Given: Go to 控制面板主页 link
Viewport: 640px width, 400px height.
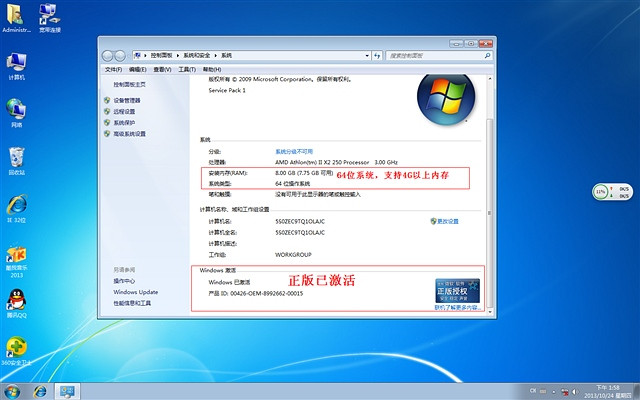Looking at the screenshot, I should (x=129, y=84).
